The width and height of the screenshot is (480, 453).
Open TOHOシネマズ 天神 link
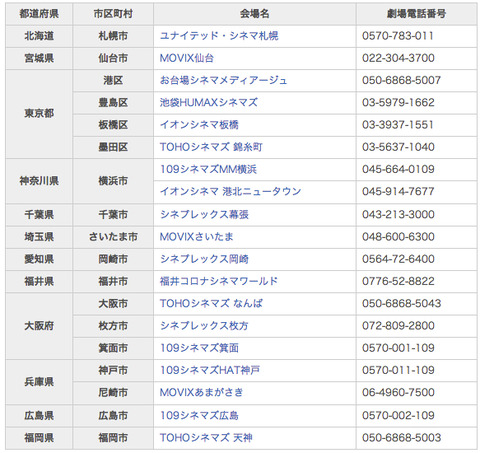pyautogui.click(x=206, y=438)
